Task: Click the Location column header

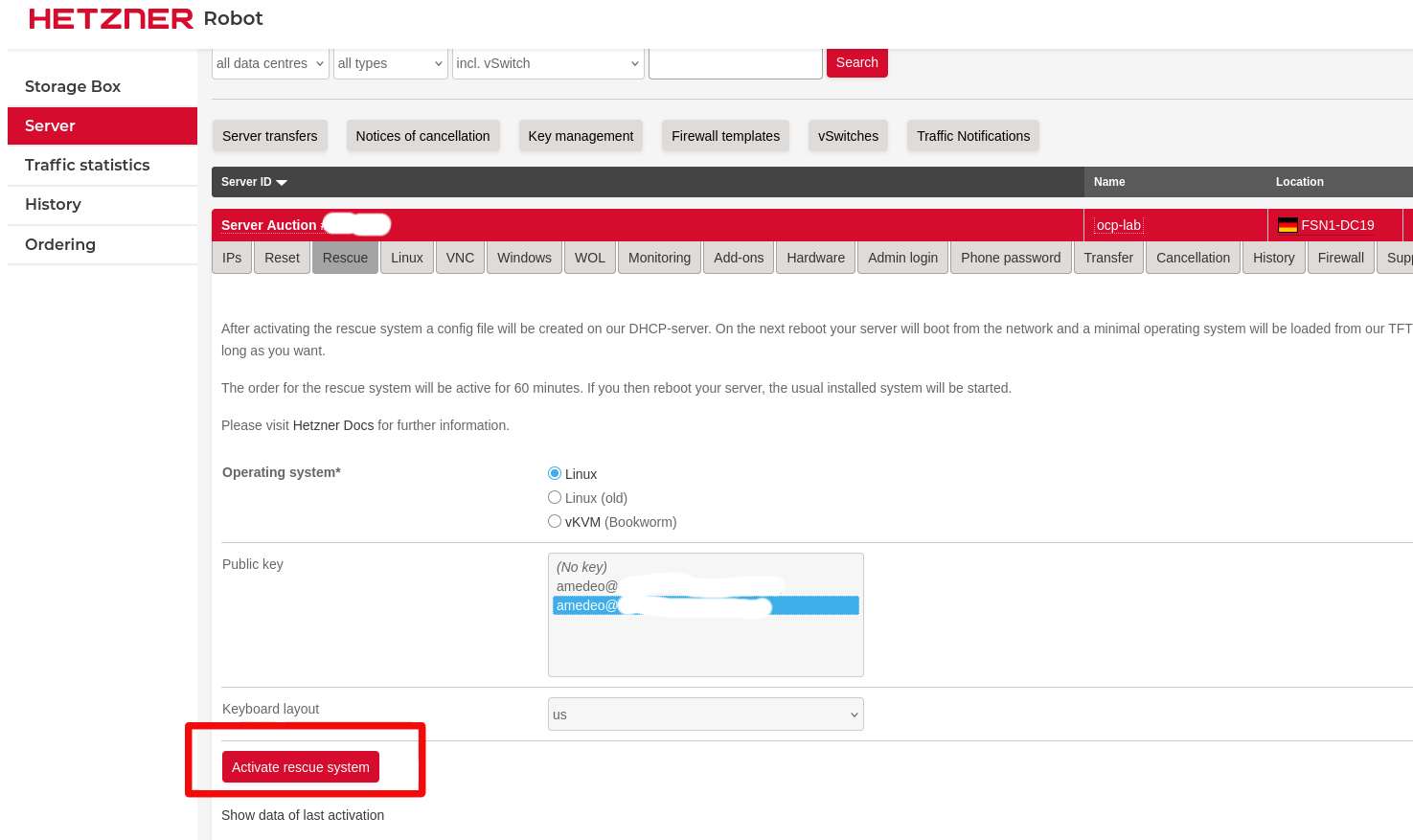Action: tap(1300, 182)
